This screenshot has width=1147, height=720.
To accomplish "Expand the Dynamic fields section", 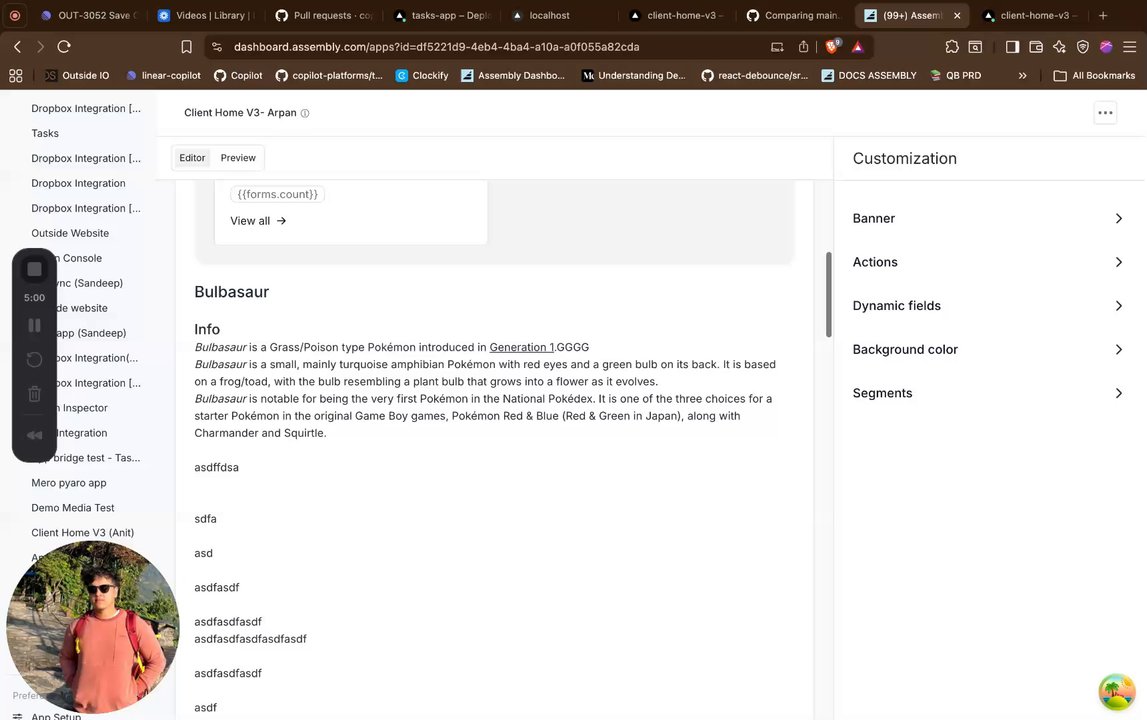I will tap(988, 306).
